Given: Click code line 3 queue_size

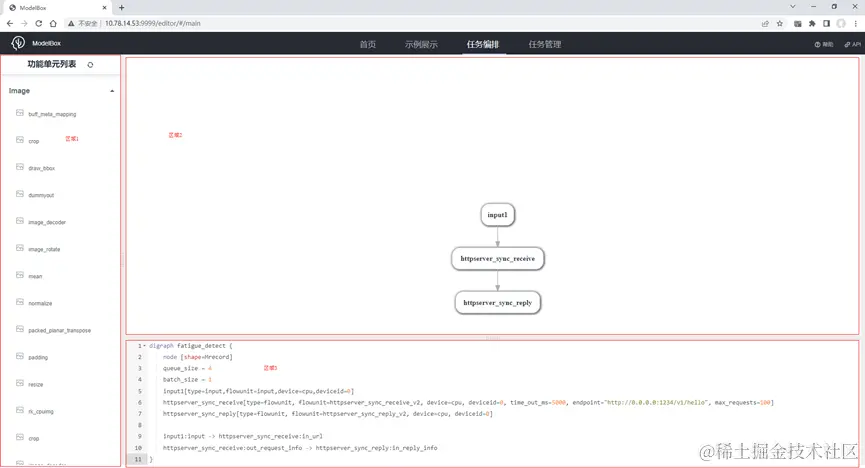Looking at the screenshot, I should coord(187,368).
